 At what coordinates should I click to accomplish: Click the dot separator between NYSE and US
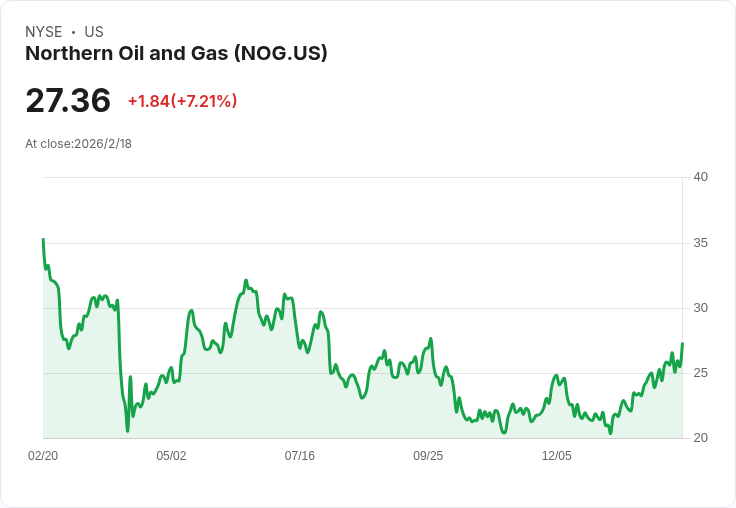click(x=73, y=32)
